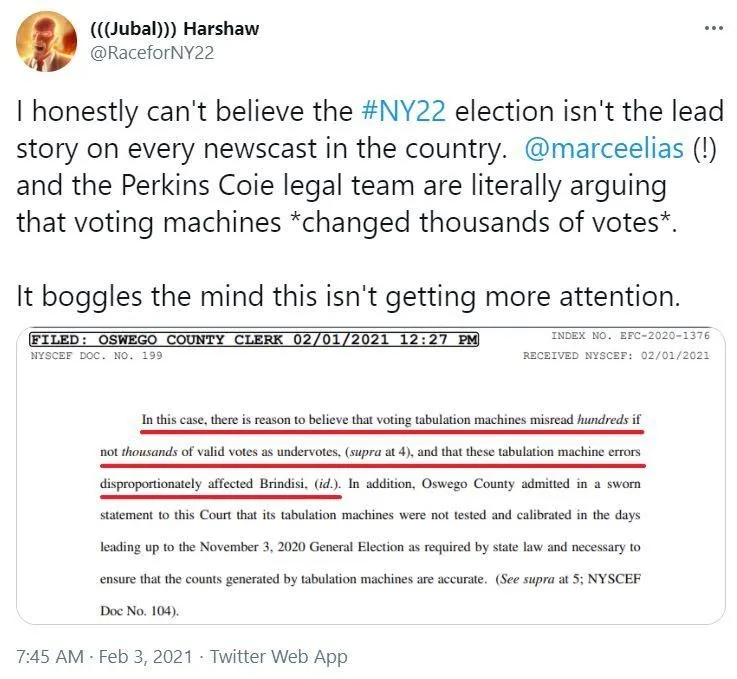737x679 pixels.
Task: Open the tweet's more options ellipsis menu
Action: point(713,28)
